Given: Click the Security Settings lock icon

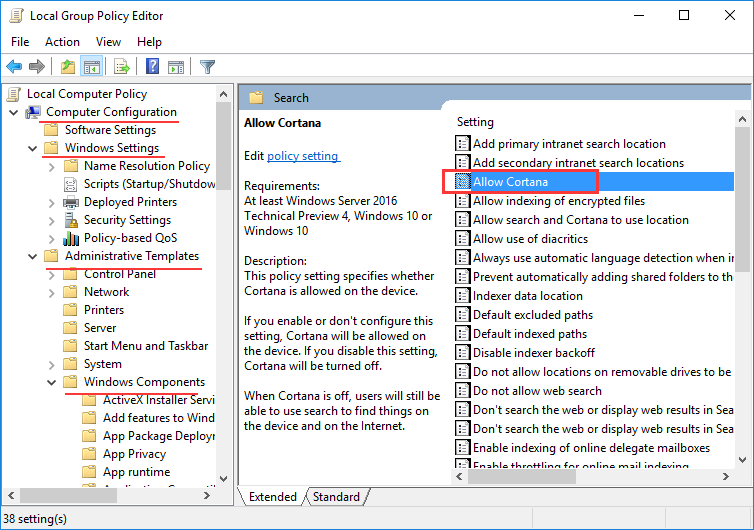Looking at the screenshot, I should (x=71, y=220).
